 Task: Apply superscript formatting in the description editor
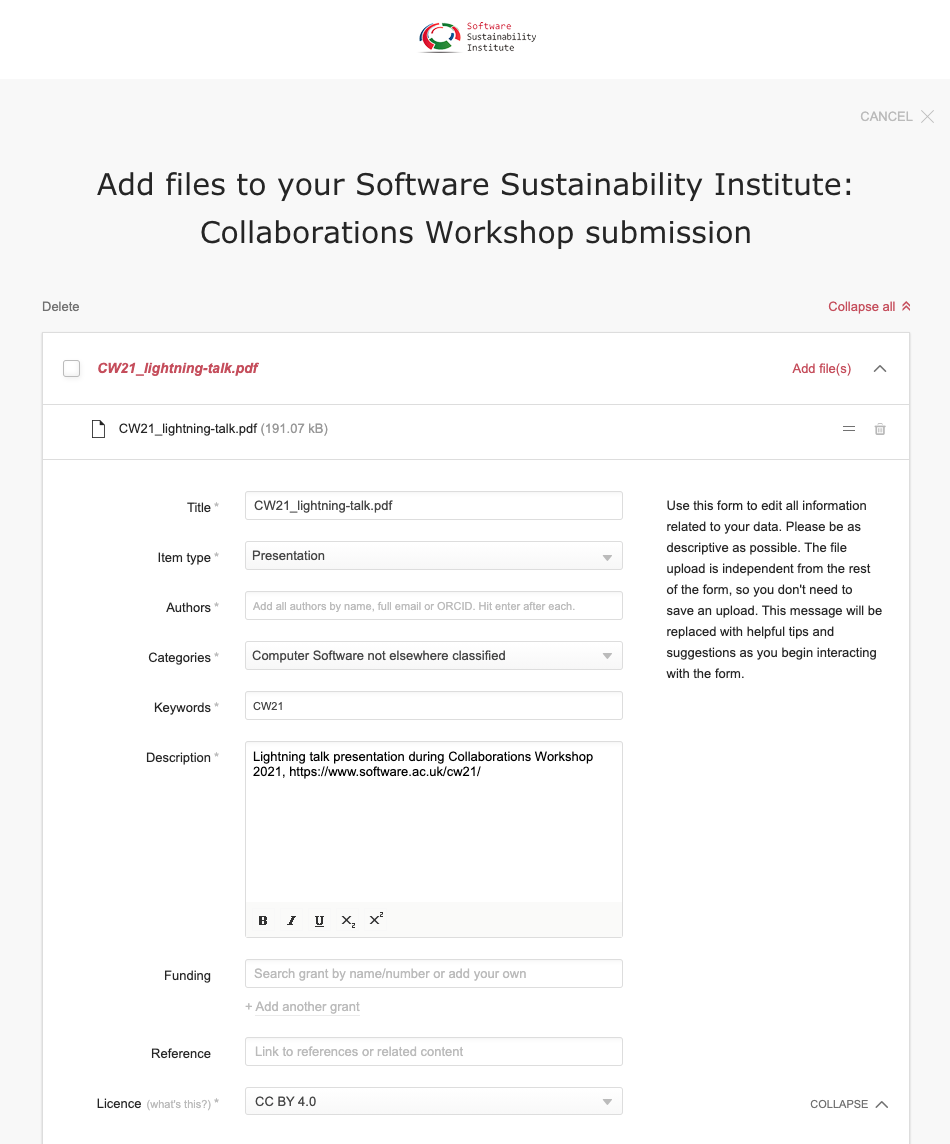(376, 920)
